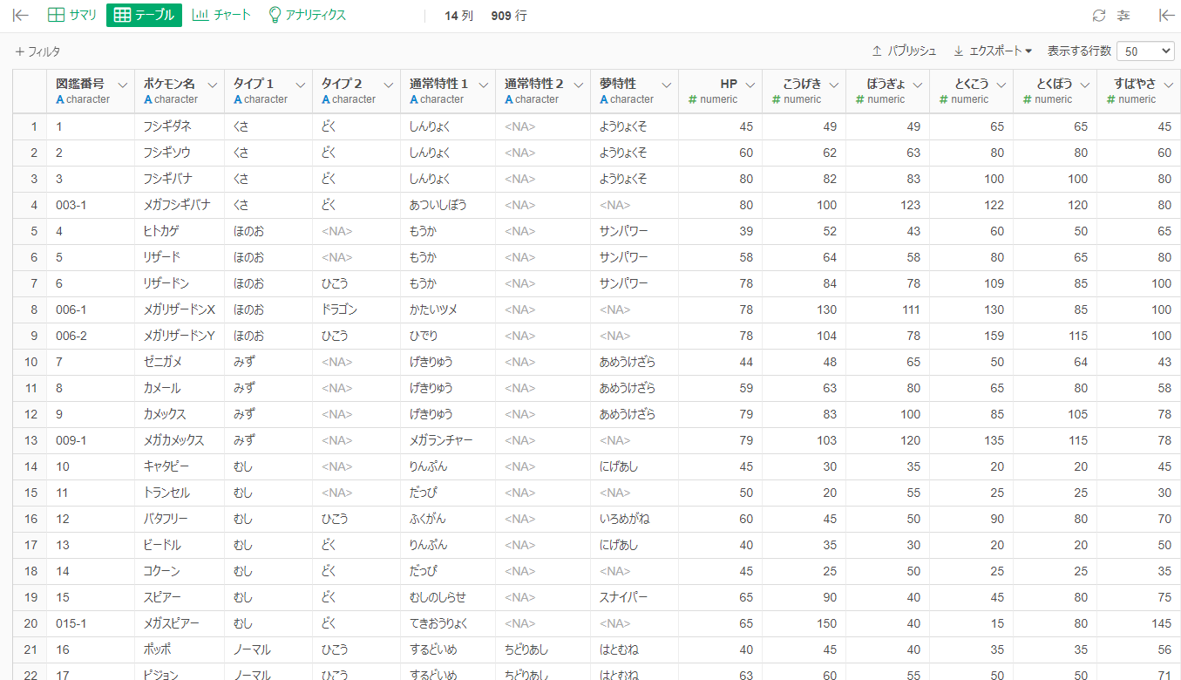Viewport: 1181px width, 680px height.
Task: Click the いろめがね hidden ability cell
Action: pyautogui.click(x=634, y=519)
